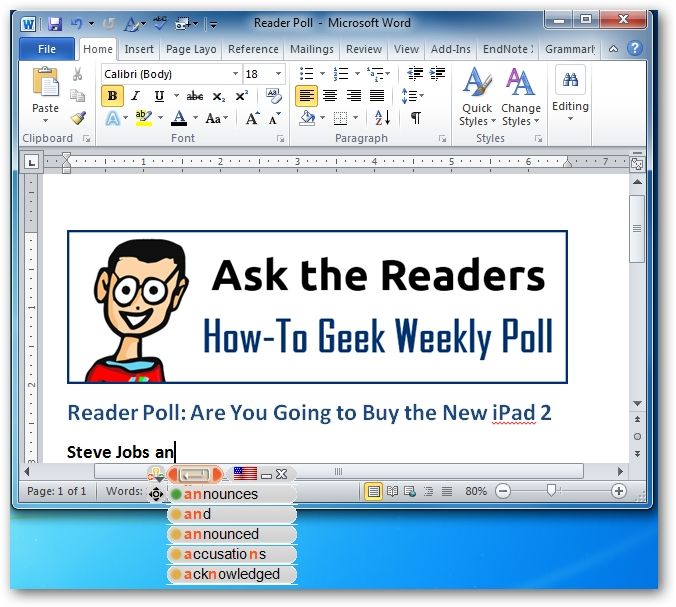Show paragraph marks with pilcrow
This screenshot has width=676, height=607.
click(416, 118)
